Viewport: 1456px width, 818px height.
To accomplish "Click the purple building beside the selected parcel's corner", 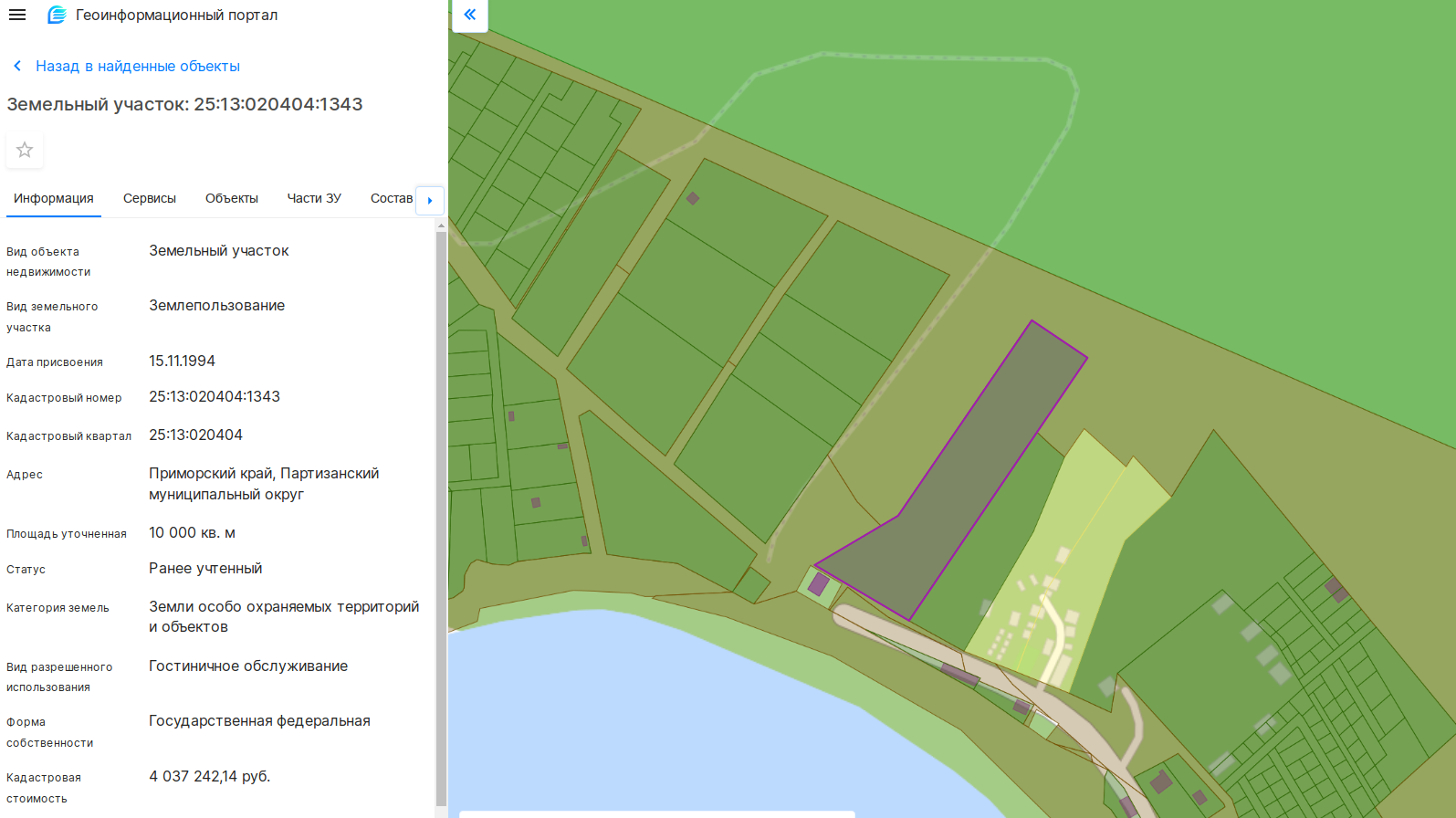I will click(x=819, y=584).
